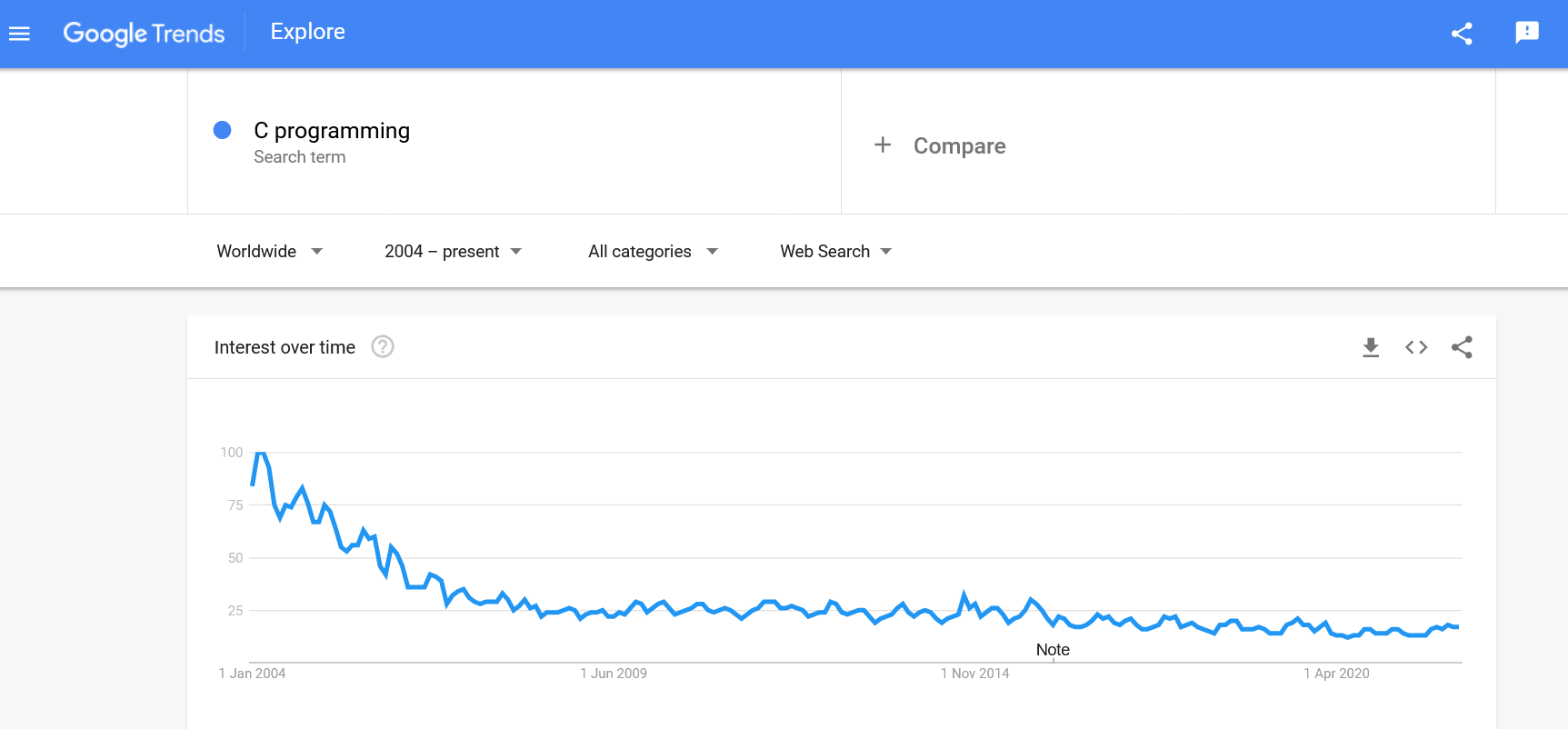
Task: Click the embed code icon
Action: pyautogui.click(x=1416, y=347)
